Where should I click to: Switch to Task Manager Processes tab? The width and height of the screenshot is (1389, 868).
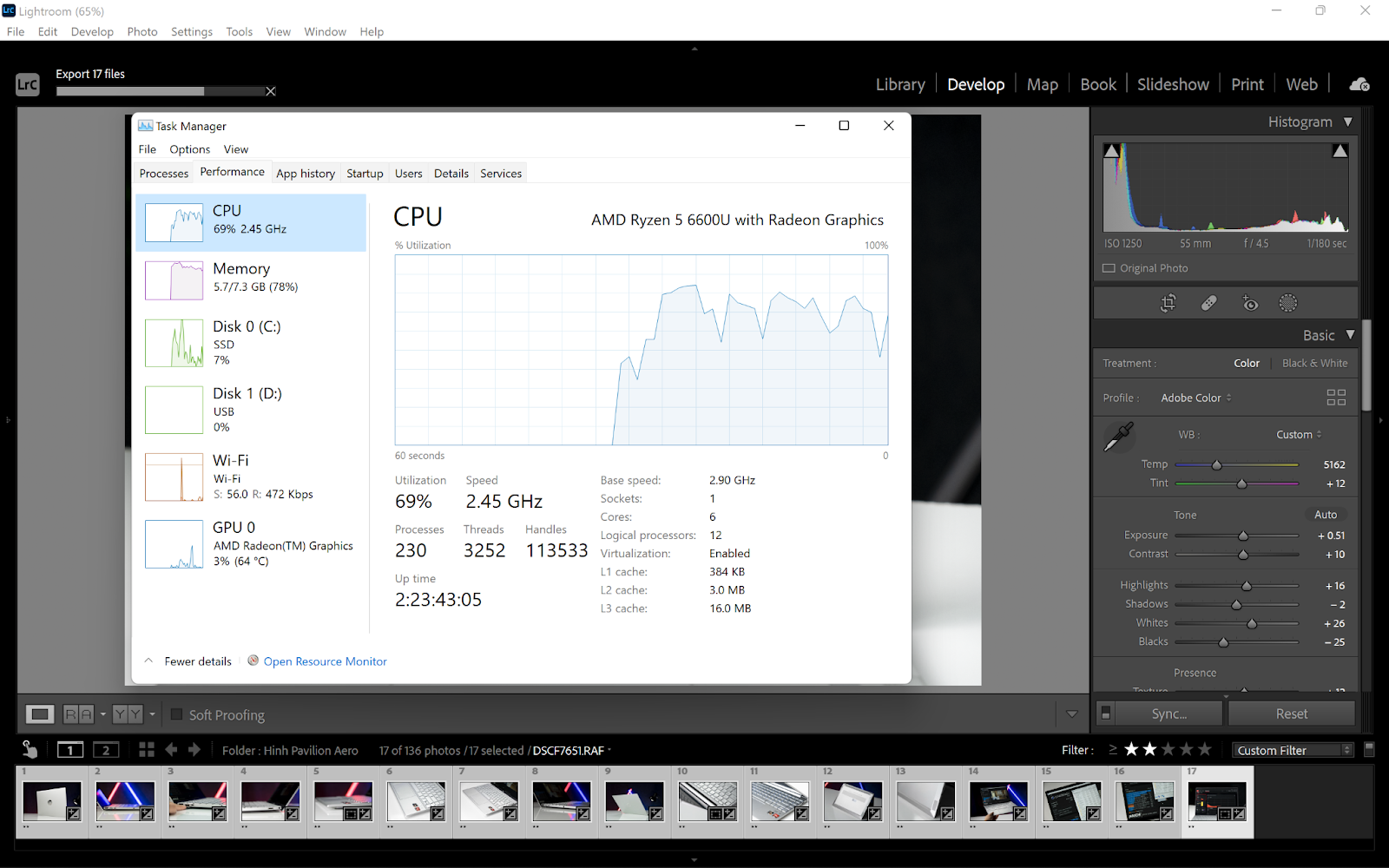164,174
